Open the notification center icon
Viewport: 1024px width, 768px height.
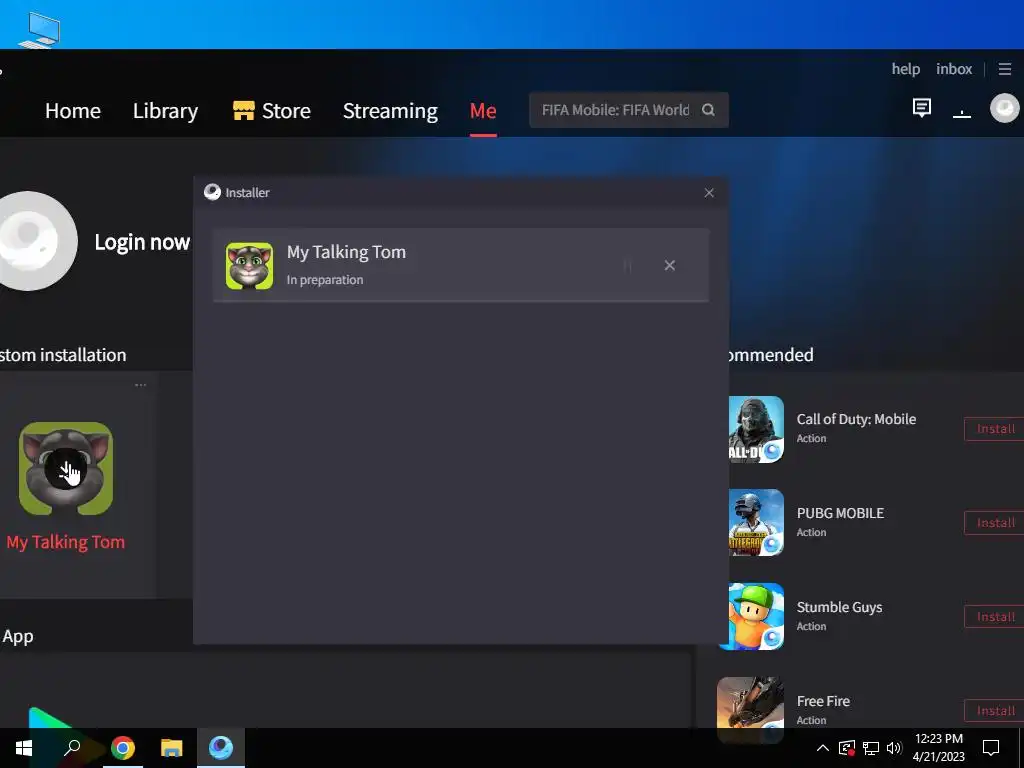[991, 748]
